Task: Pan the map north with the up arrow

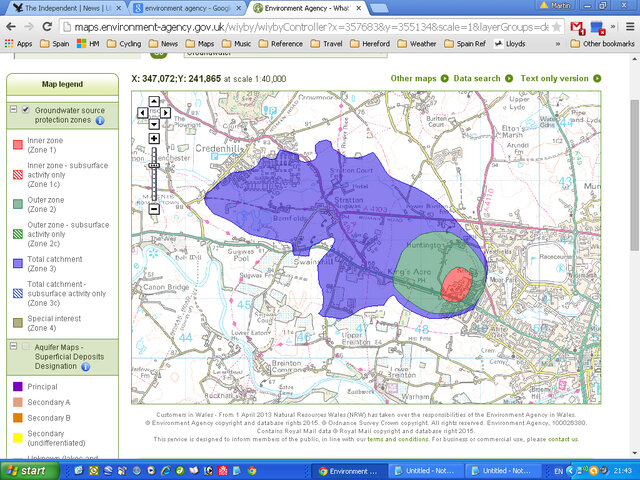Action: point(153,101)
